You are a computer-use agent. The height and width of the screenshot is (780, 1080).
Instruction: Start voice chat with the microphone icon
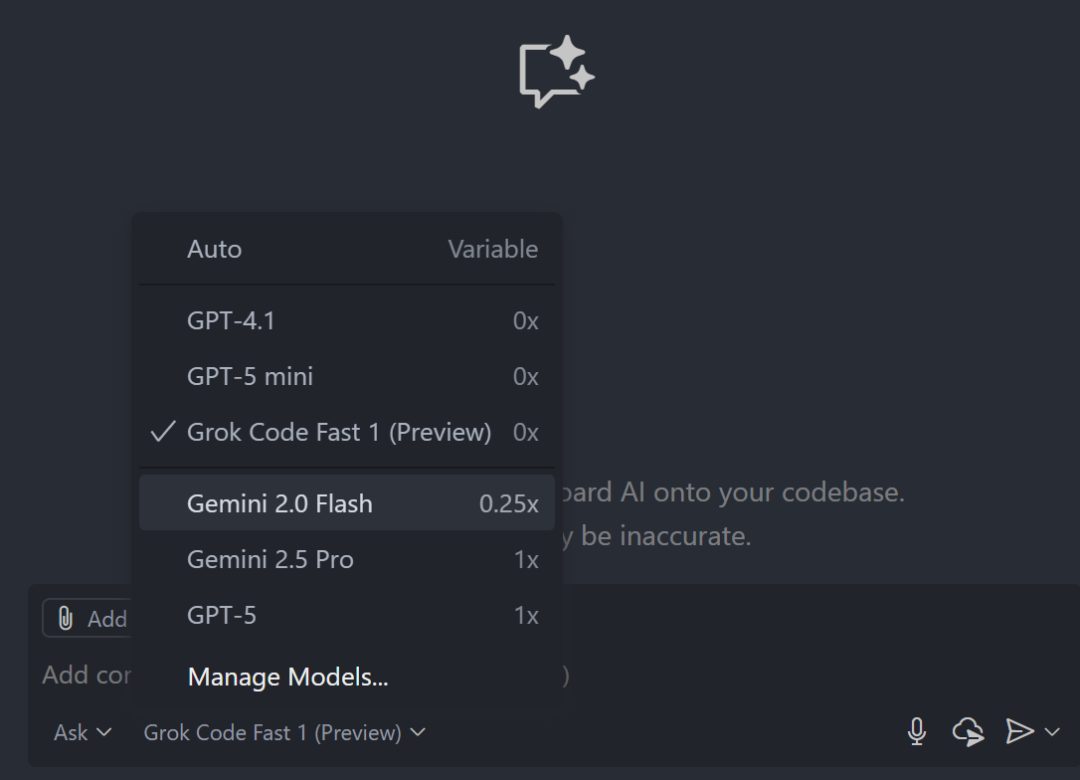(916, 732)
